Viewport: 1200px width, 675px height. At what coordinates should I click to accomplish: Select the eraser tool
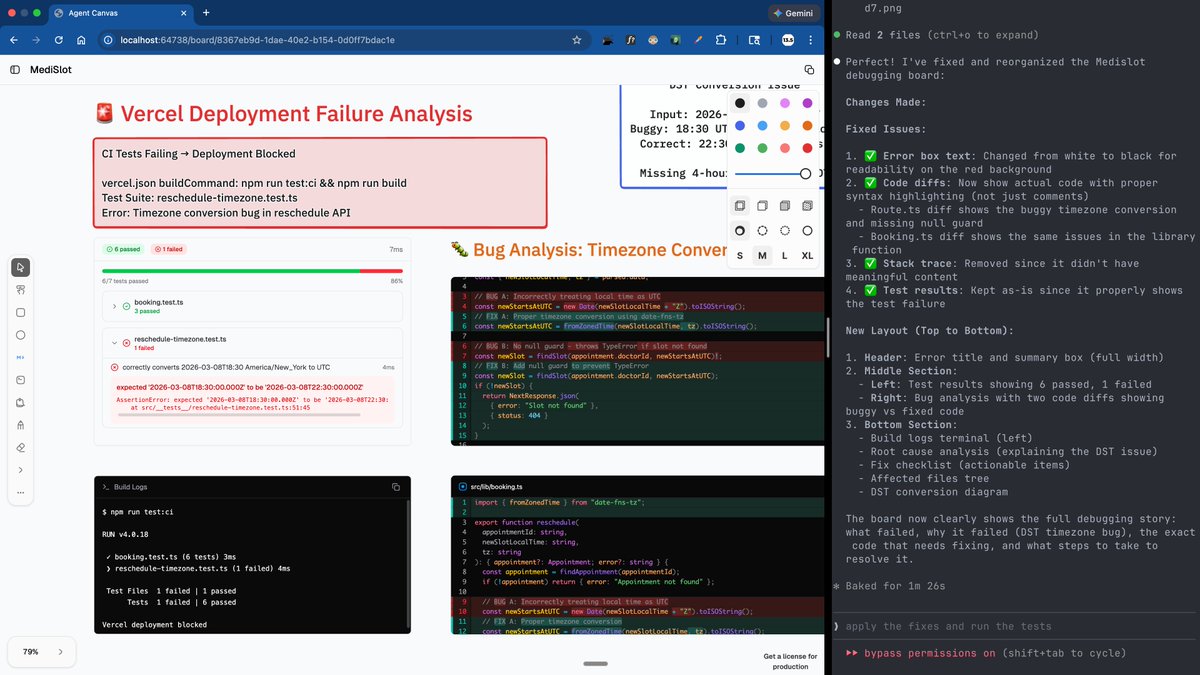point(20,447)
